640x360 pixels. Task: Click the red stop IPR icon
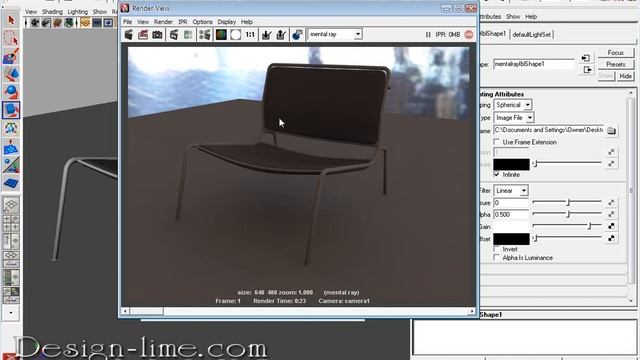click(x=469, y=35)
